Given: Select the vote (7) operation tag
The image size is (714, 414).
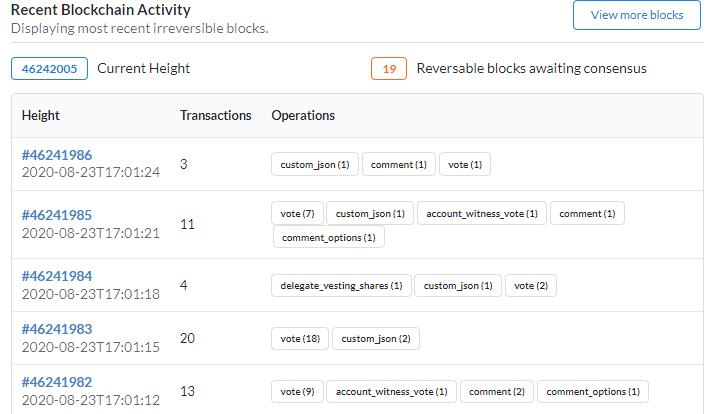Looking at the screenshot, I should coord(297,214).
